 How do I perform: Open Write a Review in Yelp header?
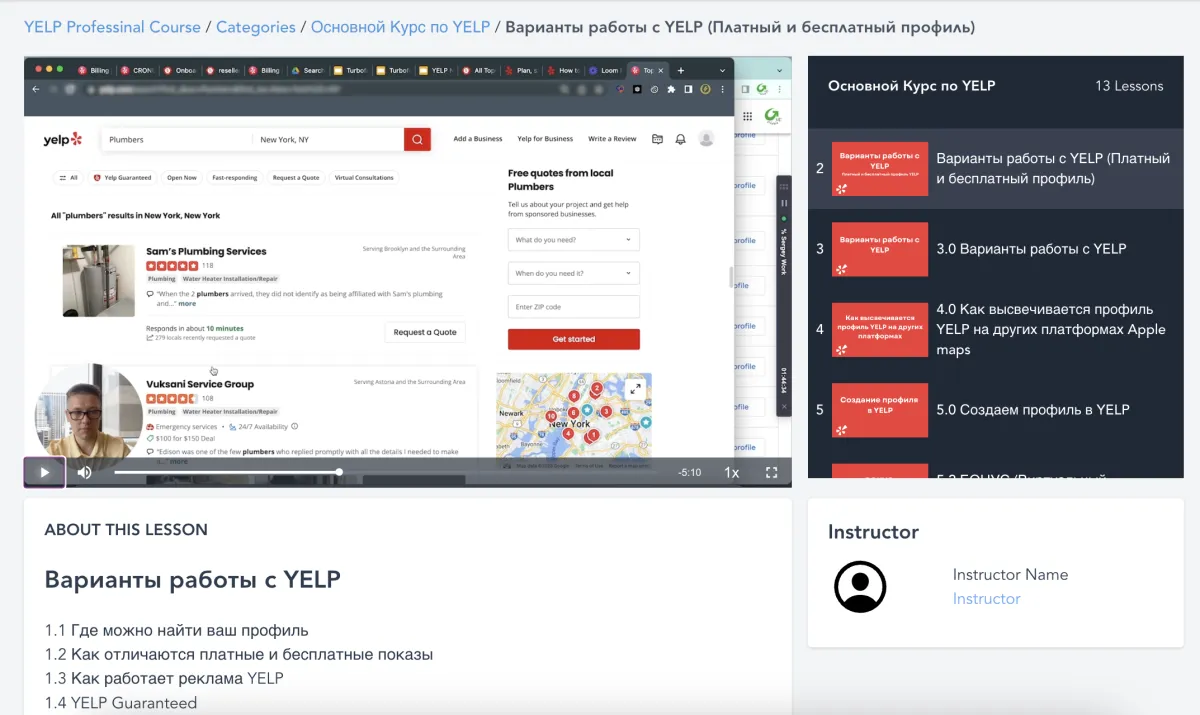(x=612, y=139)
